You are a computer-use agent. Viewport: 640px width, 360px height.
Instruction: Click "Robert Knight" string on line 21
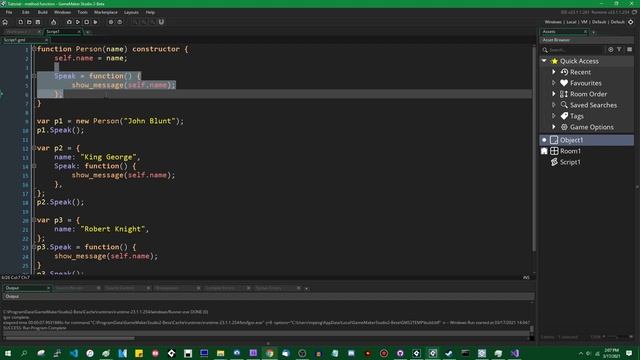click(x=113, y=229)
